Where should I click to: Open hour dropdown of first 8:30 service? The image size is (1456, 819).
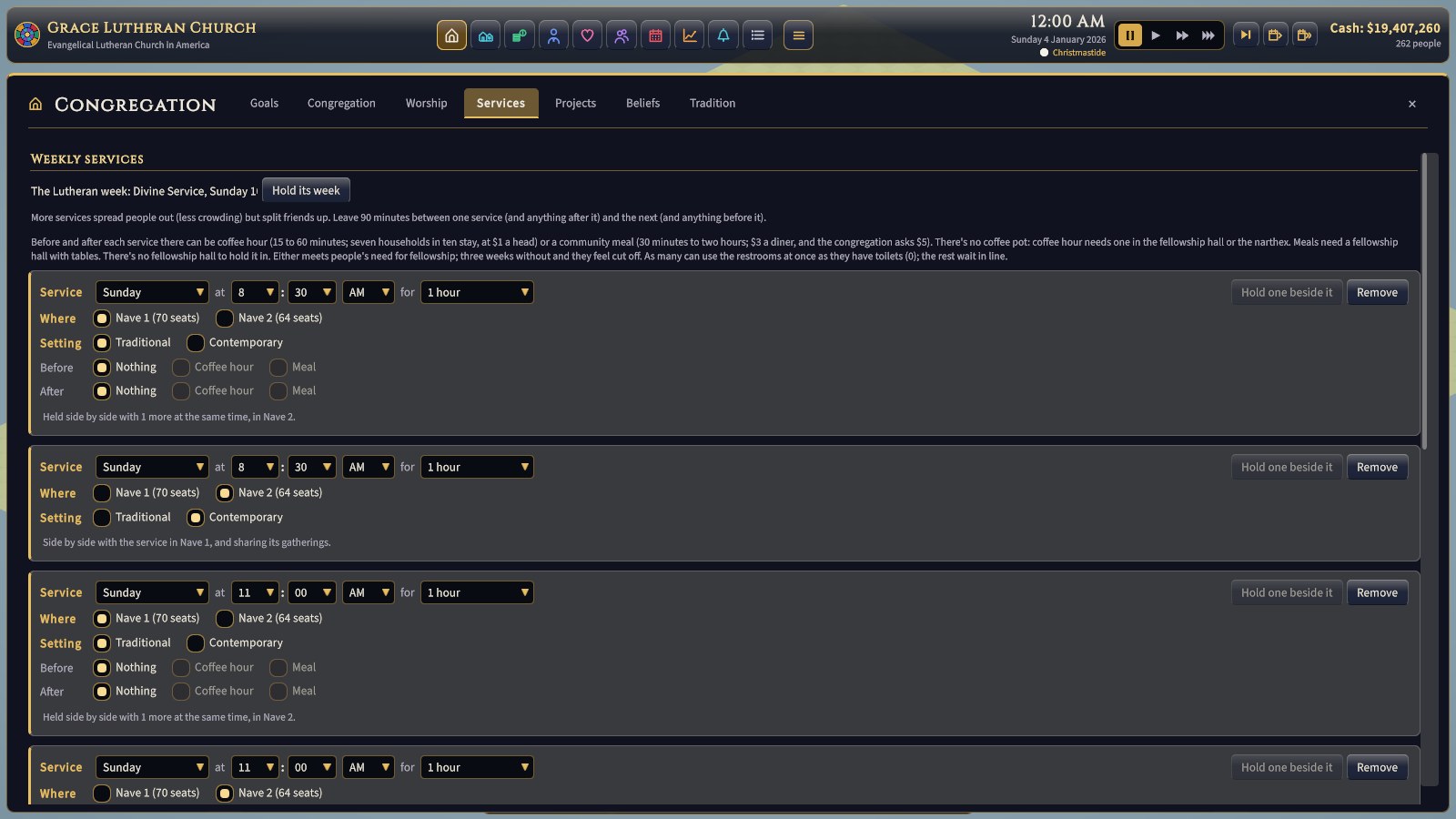pyautogui.click(x=255, y=292)
